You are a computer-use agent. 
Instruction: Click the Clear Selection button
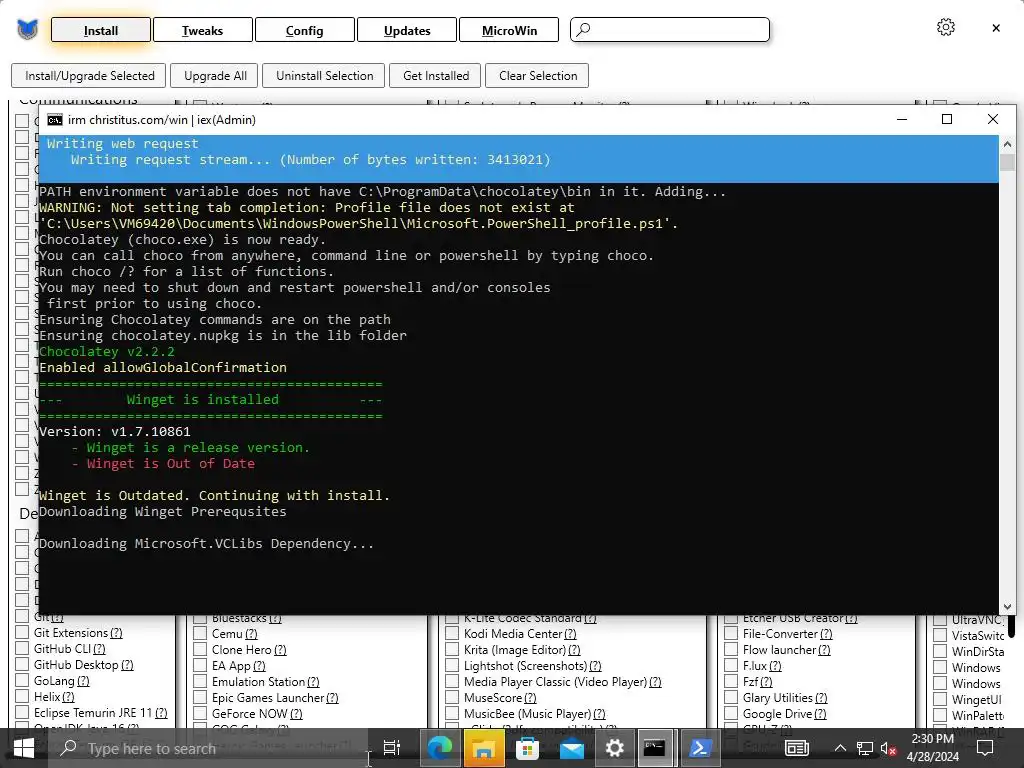coord(537,75)
